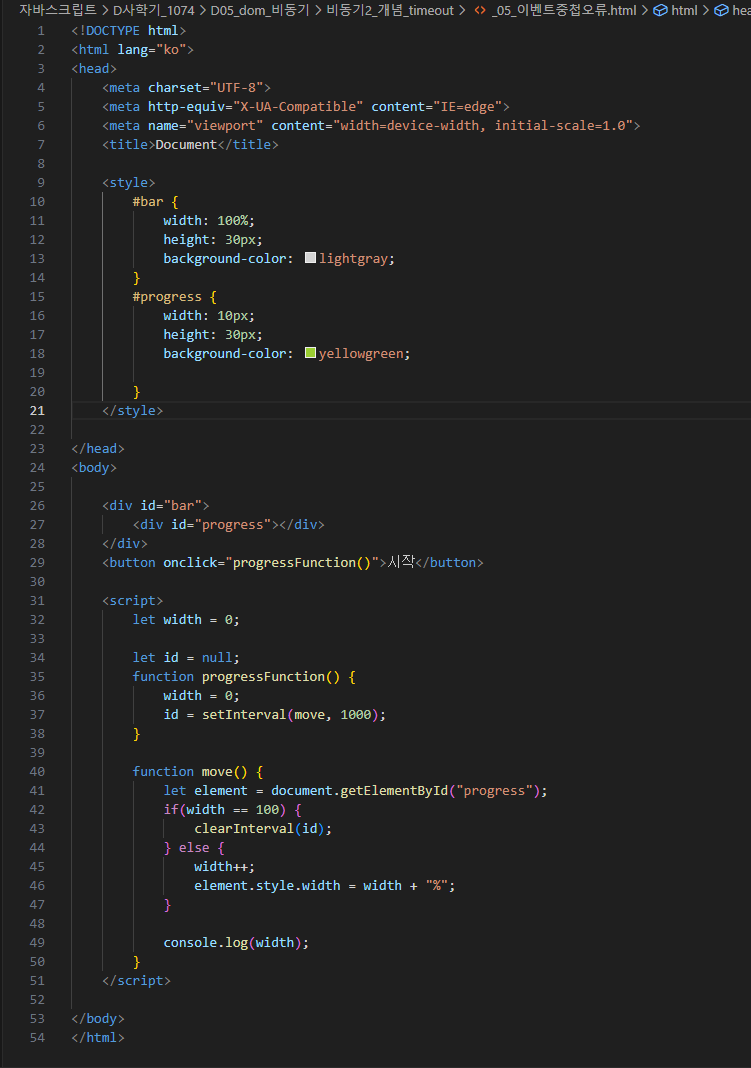This screenshot has width=751, height=1068.
Task: Click the id="bar" attribute value
Action: pyautogui.click(x=182, y=505)
